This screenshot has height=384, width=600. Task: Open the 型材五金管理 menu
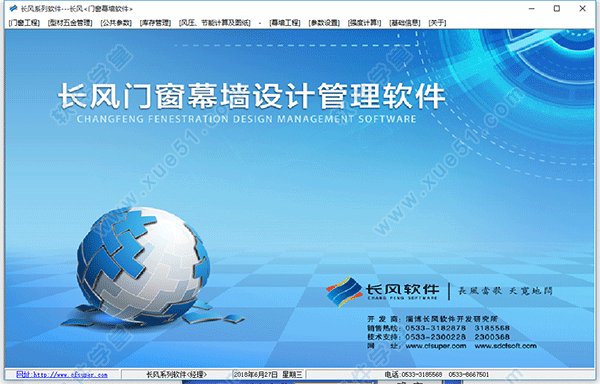(70, 23)
